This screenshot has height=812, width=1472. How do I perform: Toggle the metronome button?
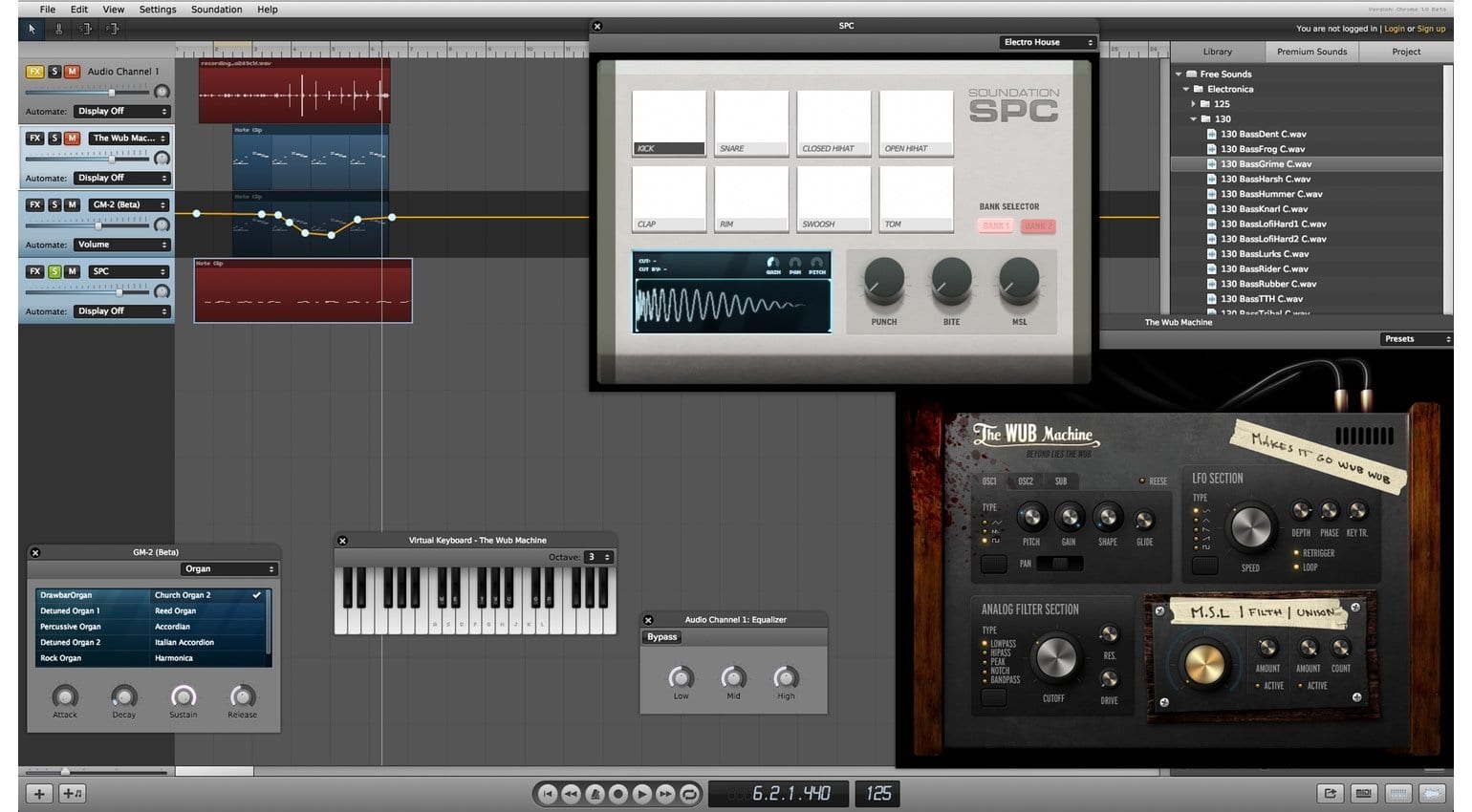(595, 794)
